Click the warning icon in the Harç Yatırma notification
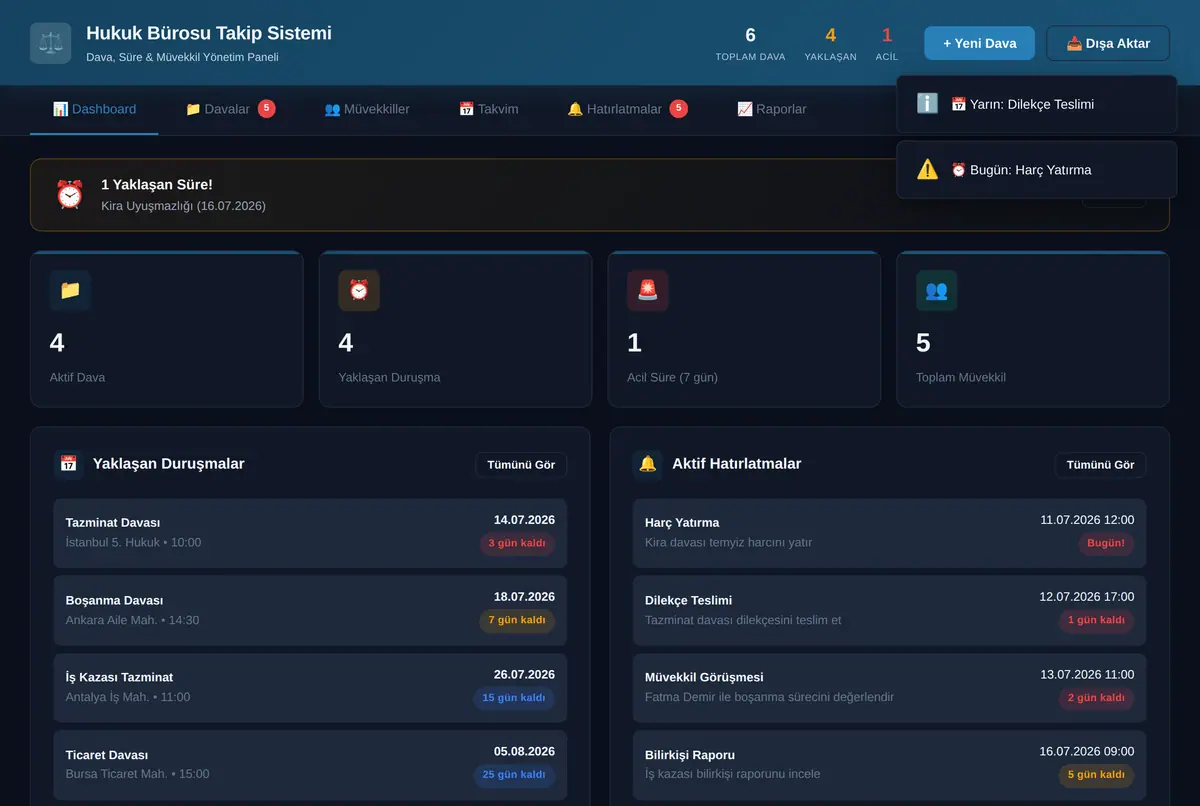 pos(928,169)
